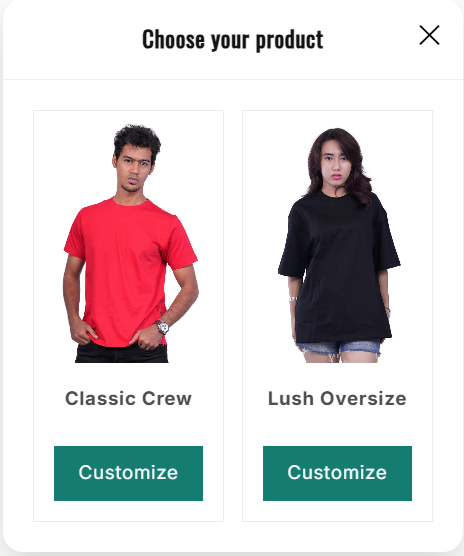Click the Choose your product heading
Image resolution: width=464 pixels, height=556 pixels.
pyautogui.click(x=233, y=39)
